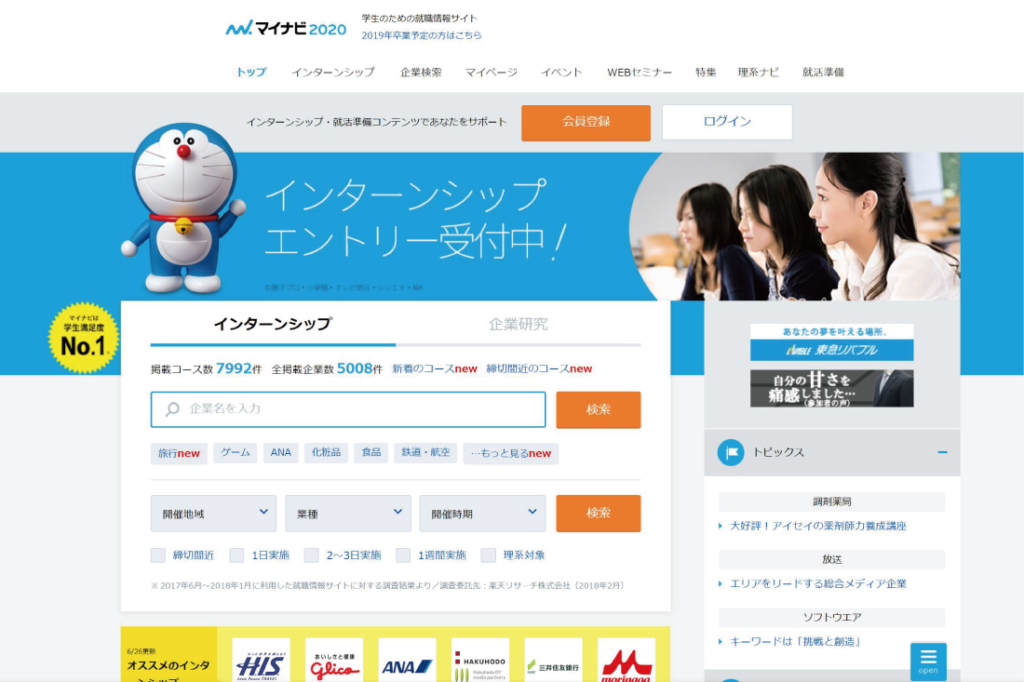Switch to the インターンシップ search tab

[273, 324]
